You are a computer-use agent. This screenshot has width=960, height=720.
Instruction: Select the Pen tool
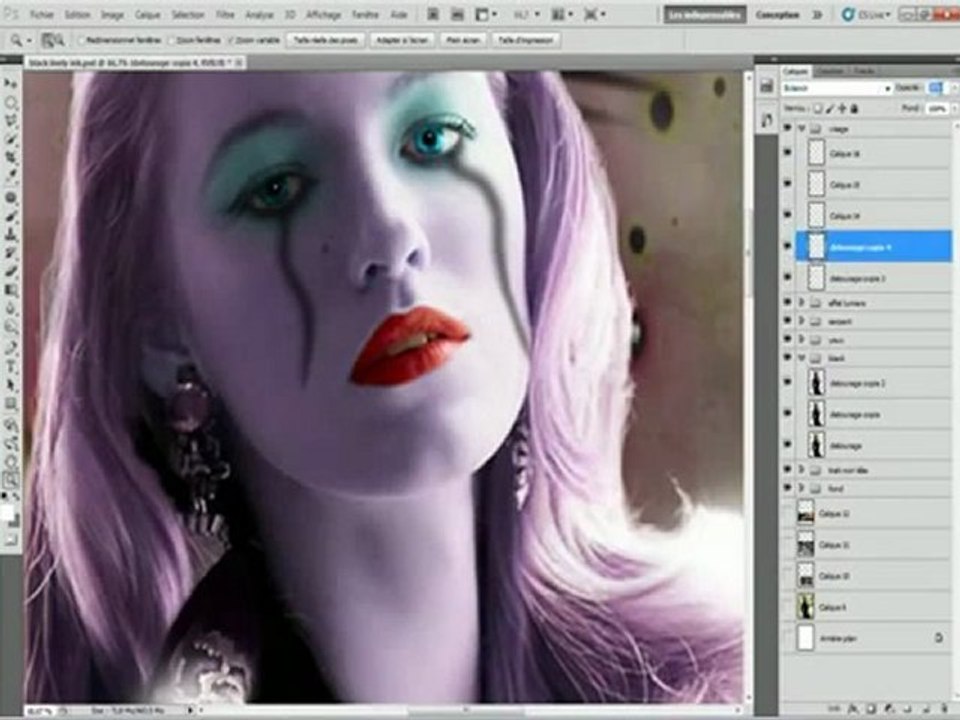tap(10, 347)
